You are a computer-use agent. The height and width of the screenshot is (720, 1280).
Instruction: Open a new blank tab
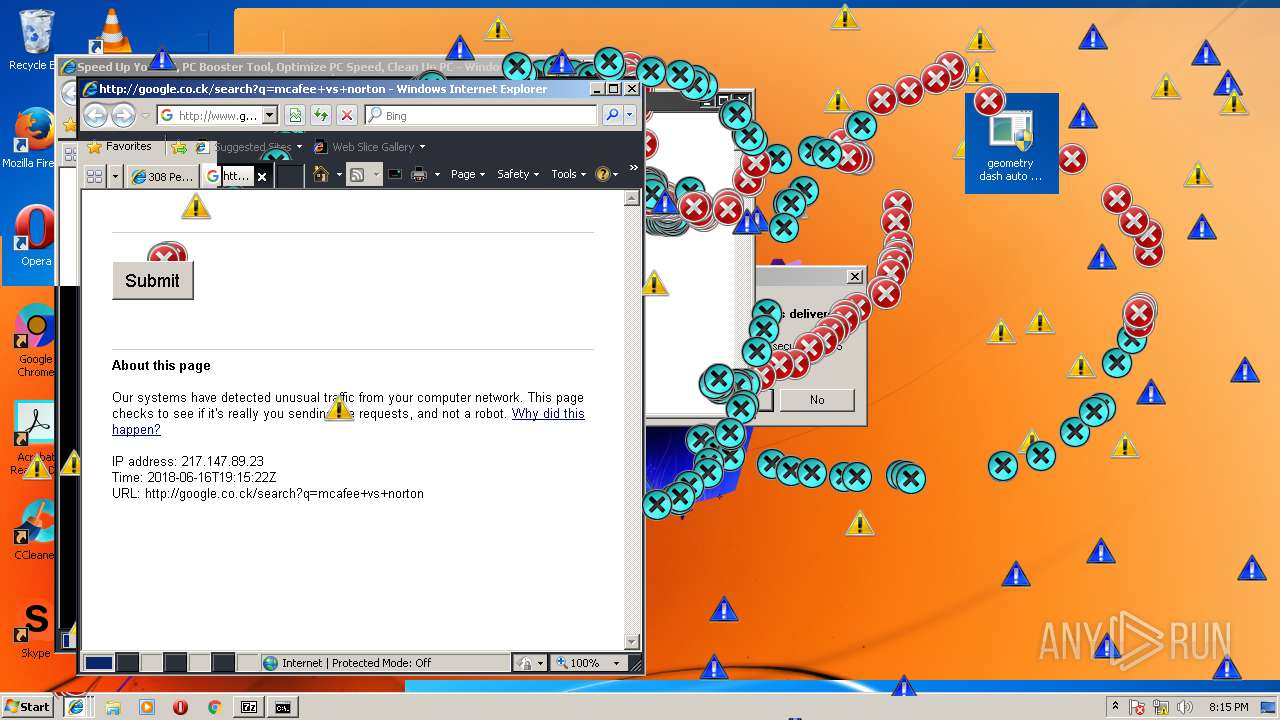[x=289, y=176]
